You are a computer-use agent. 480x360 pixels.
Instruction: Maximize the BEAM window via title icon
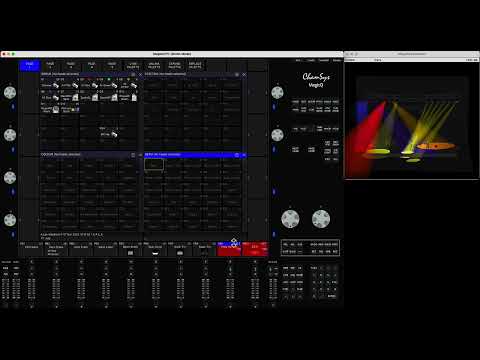pos(237,74)
